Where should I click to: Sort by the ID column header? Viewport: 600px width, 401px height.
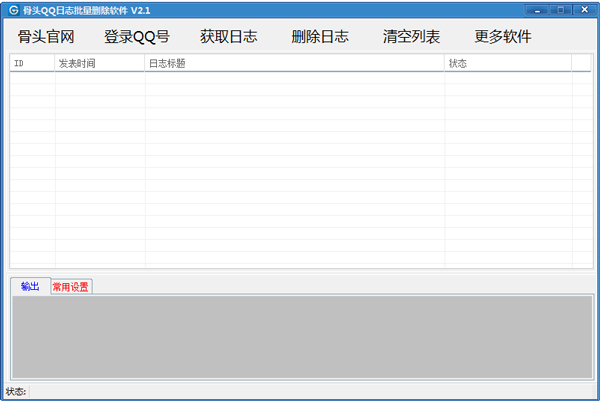point(32,63)
